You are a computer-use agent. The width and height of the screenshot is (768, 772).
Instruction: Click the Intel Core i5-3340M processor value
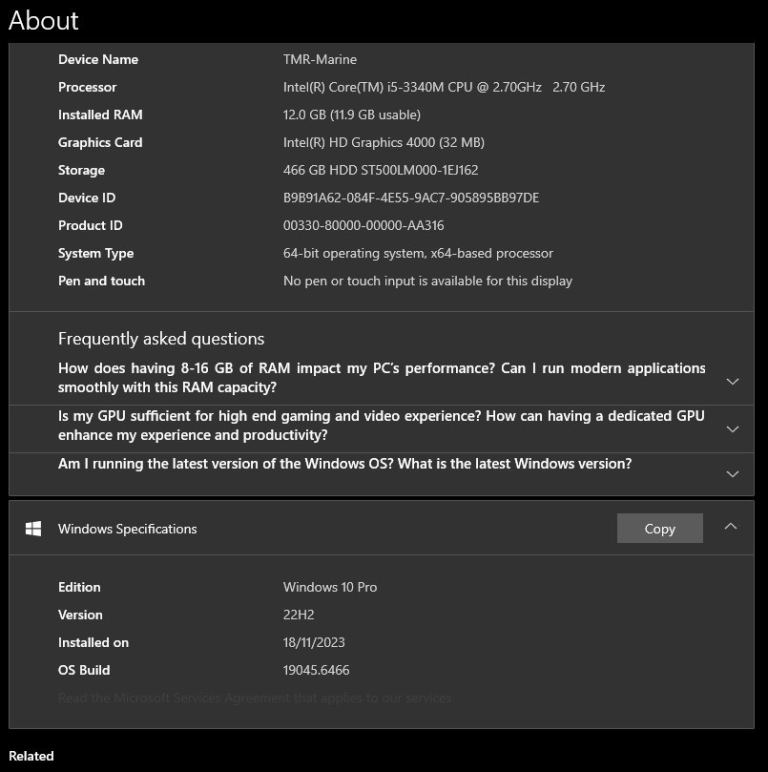pyautogui.click(x=443, y=87)
